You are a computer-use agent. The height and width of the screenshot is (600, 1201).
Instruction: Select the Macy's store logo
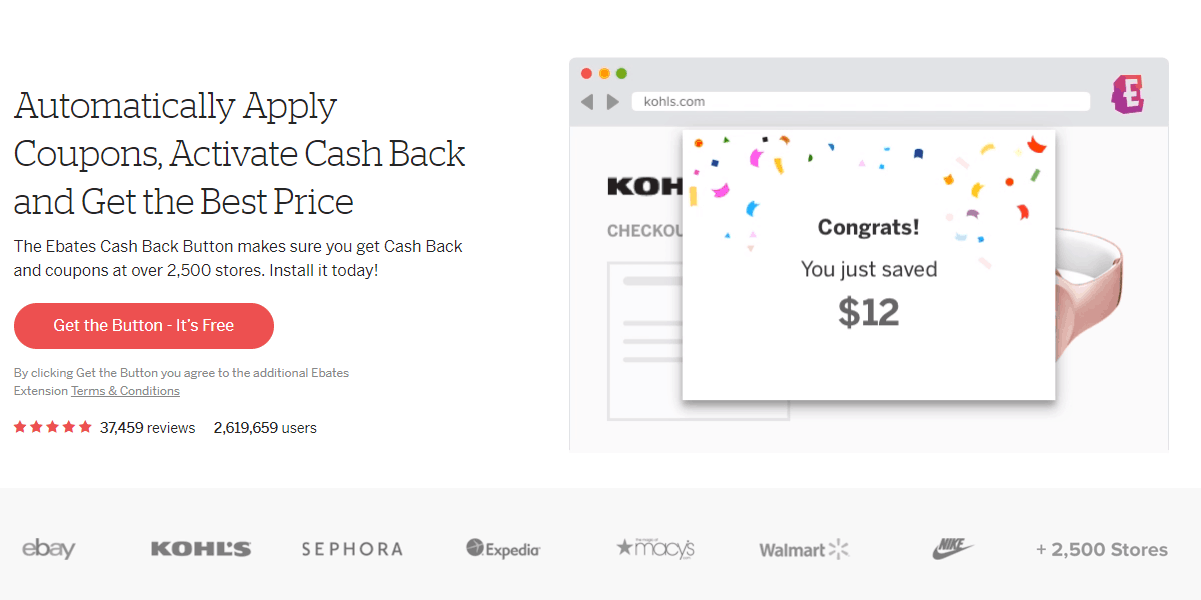(654, 548)
